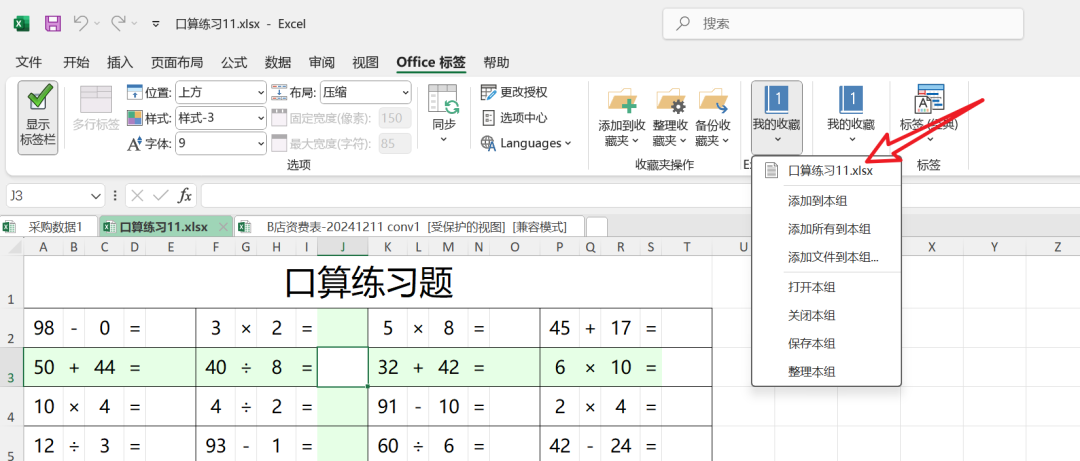The image size is (1080, 461).
Task: Select 打开本组 menu item
Action: pyautogui.click(x=826, y=287)
